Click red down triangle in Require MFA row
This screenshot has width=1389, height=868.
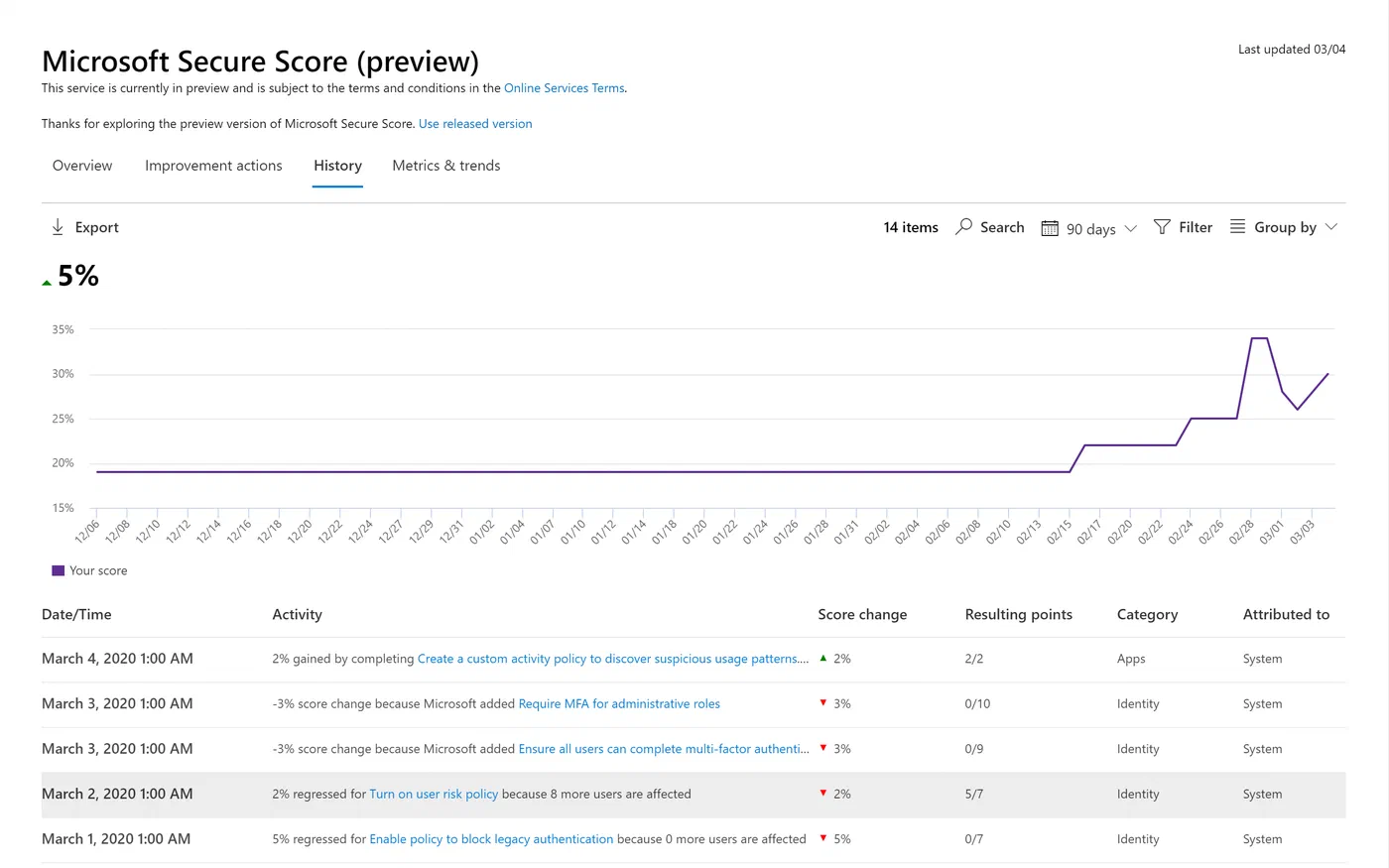tap(822, 703)
